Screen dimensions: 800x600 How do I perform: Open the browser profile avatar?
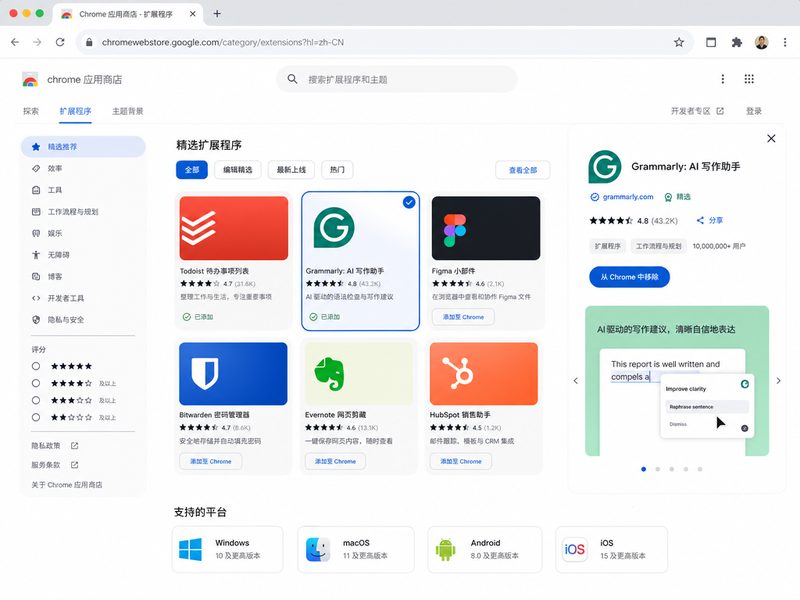761,42
